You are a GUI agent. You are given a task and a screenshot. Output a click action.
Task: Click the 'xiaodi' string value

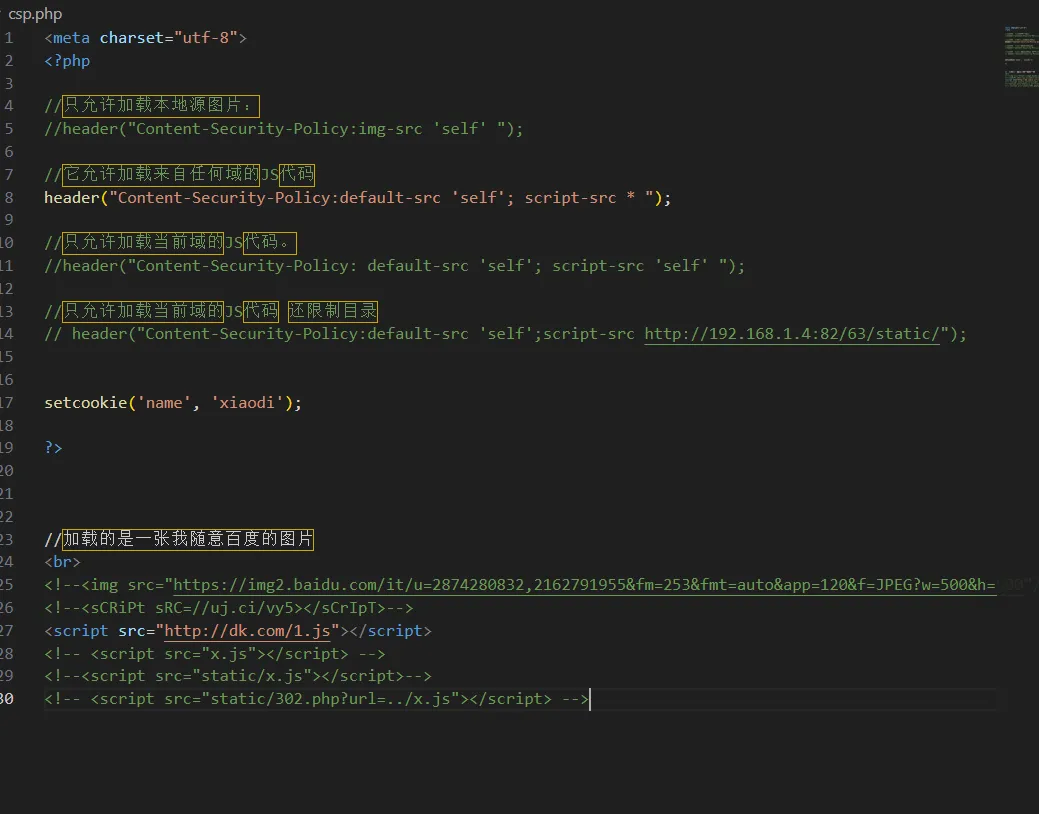pyautogui.click(x=246, y=402)
